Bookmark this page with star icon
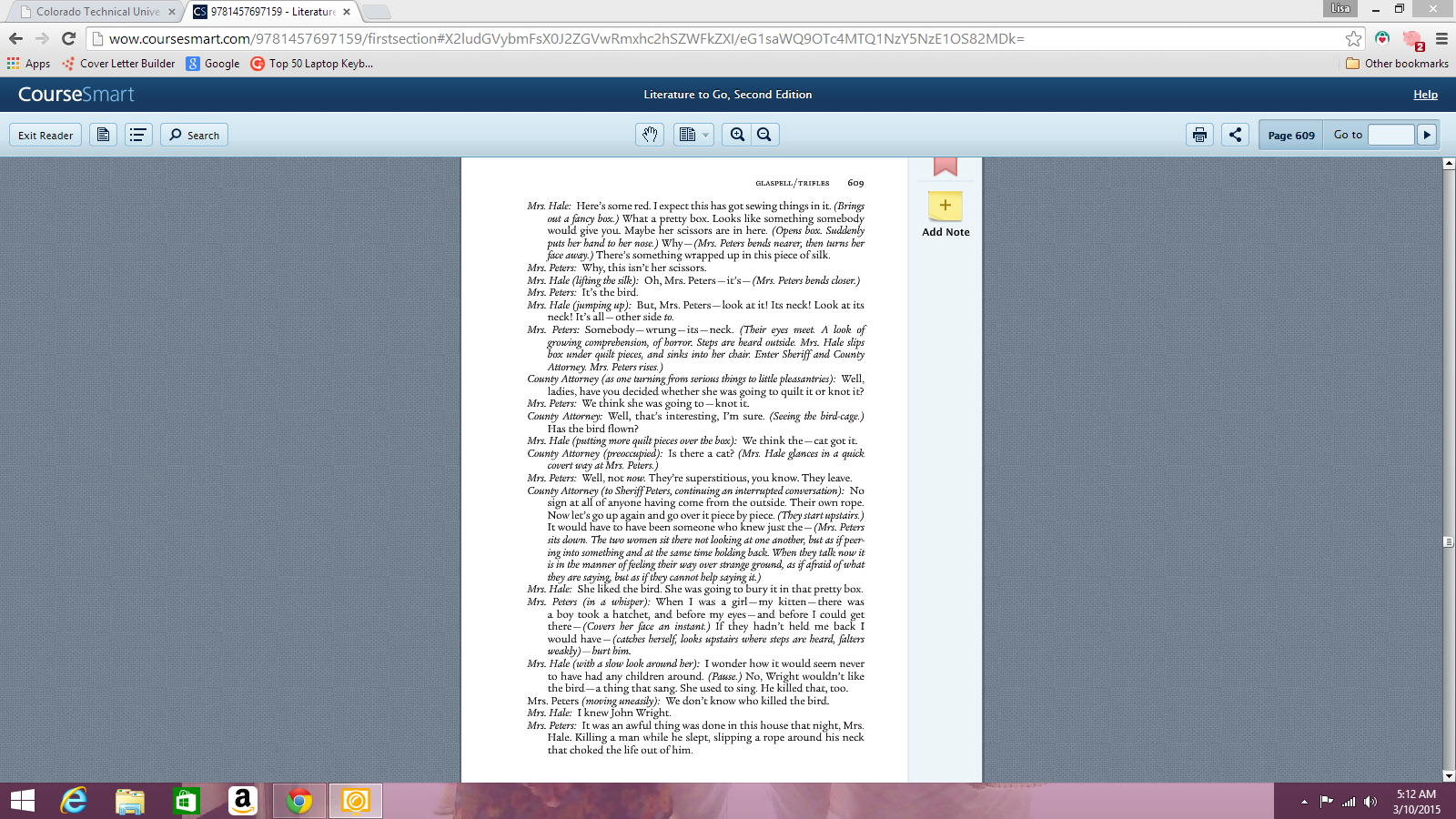Image resolution: width=1456 pixels, height=819 pixels. click(1353, 38)
